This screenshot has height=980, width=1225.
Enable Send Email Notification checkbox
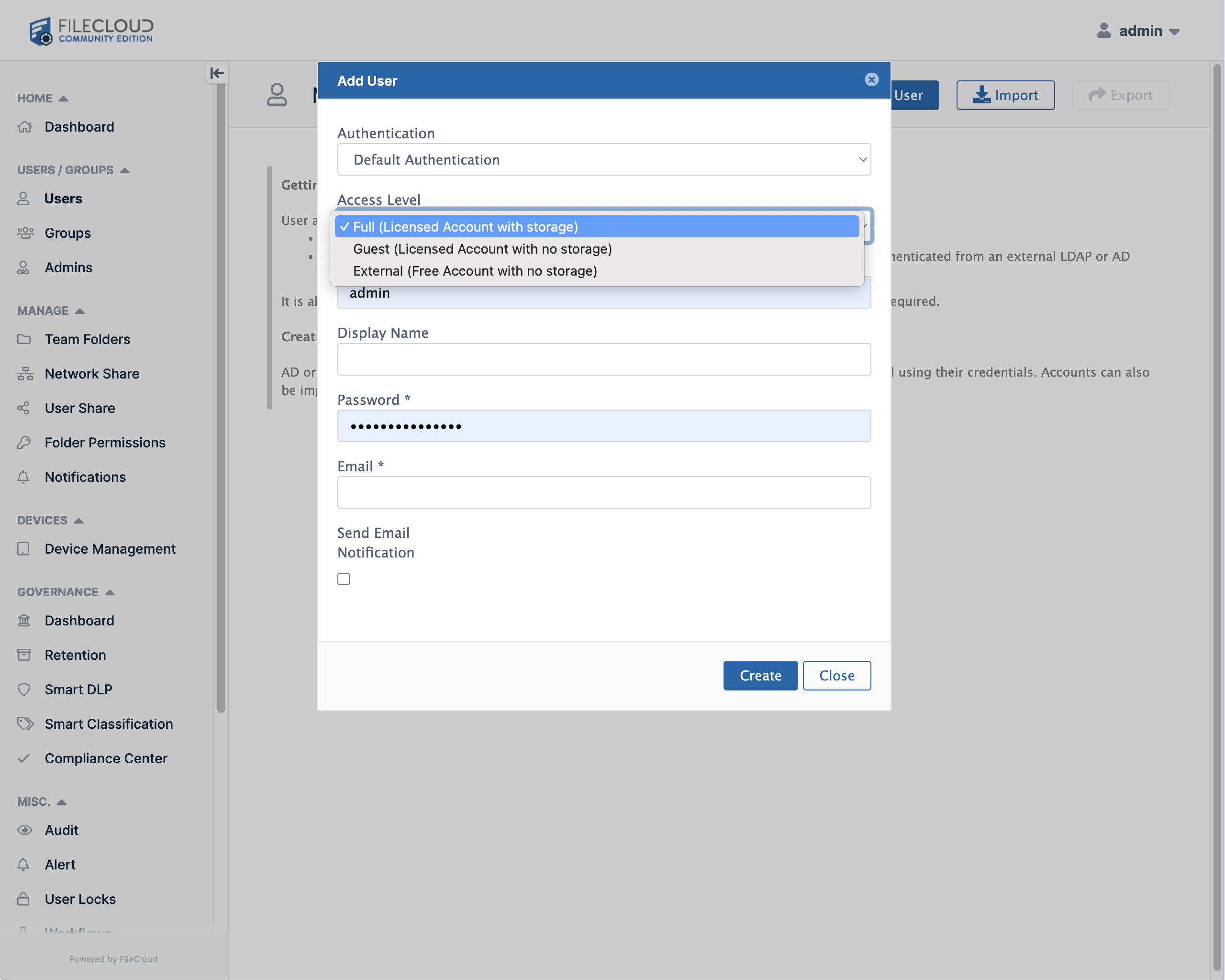[x=343, y=579]
